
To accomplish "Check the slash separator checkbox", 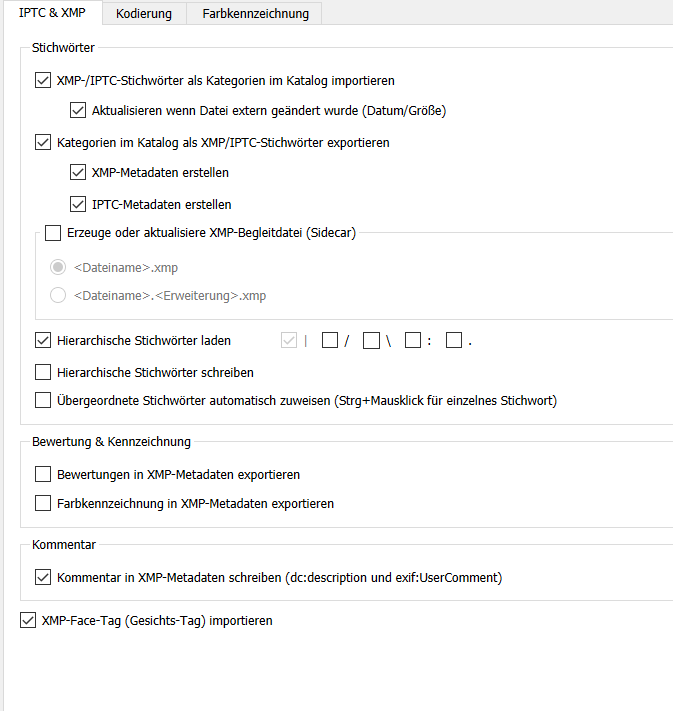I will 329,340.
